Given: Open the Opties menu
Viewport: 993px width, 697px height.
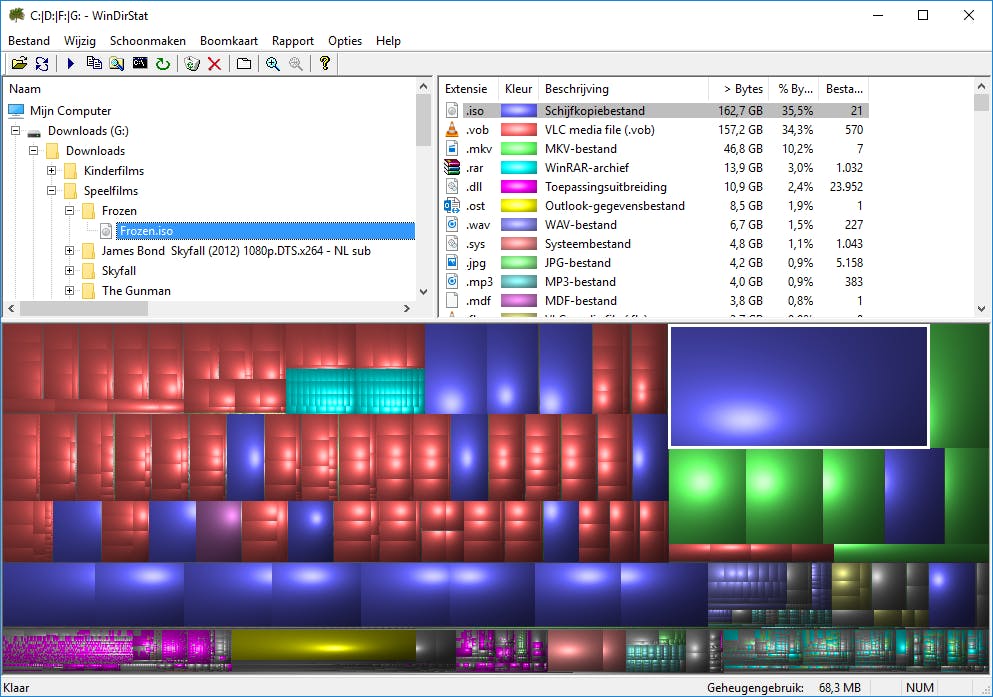Looking at the screenshot, I should (345, 41).
